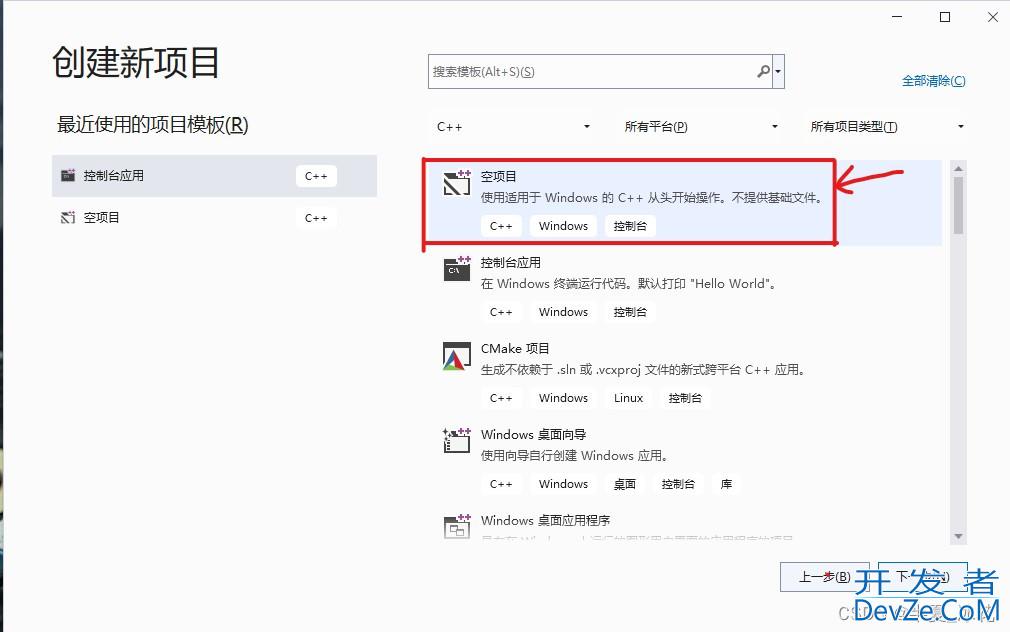Click the template list scrollbar thumb
The width and height of the screenshot is (1010, 632).
[958, 206]
